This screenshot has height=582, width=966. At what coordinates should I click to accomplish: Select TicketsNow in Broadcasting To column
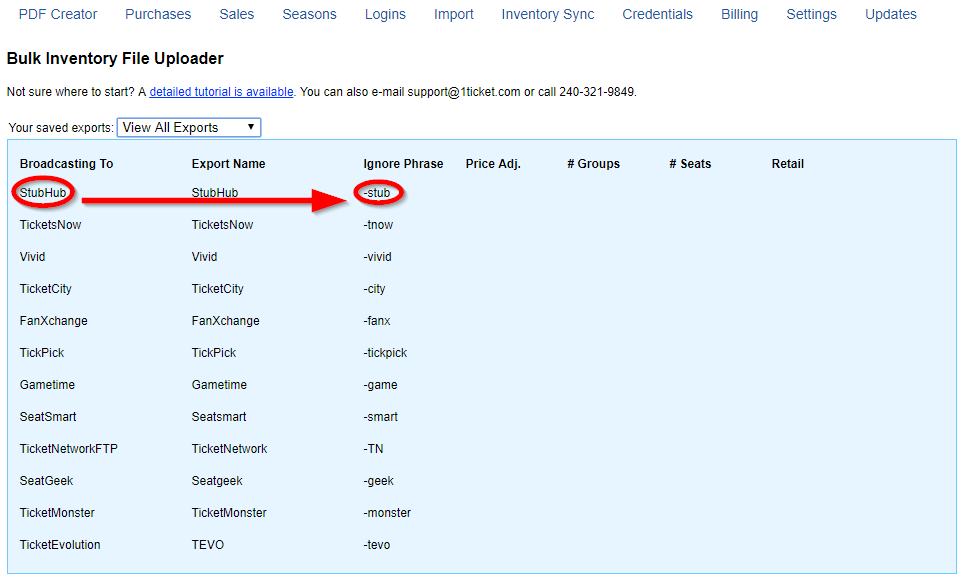51,225
